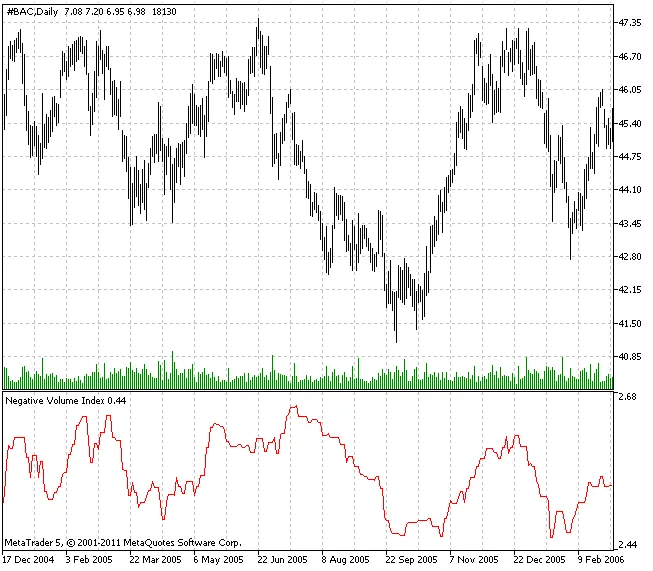Click the 3 Feb 2005 date label
The width and height of the screenshot is (653, 571).
(x=91, y=561)
